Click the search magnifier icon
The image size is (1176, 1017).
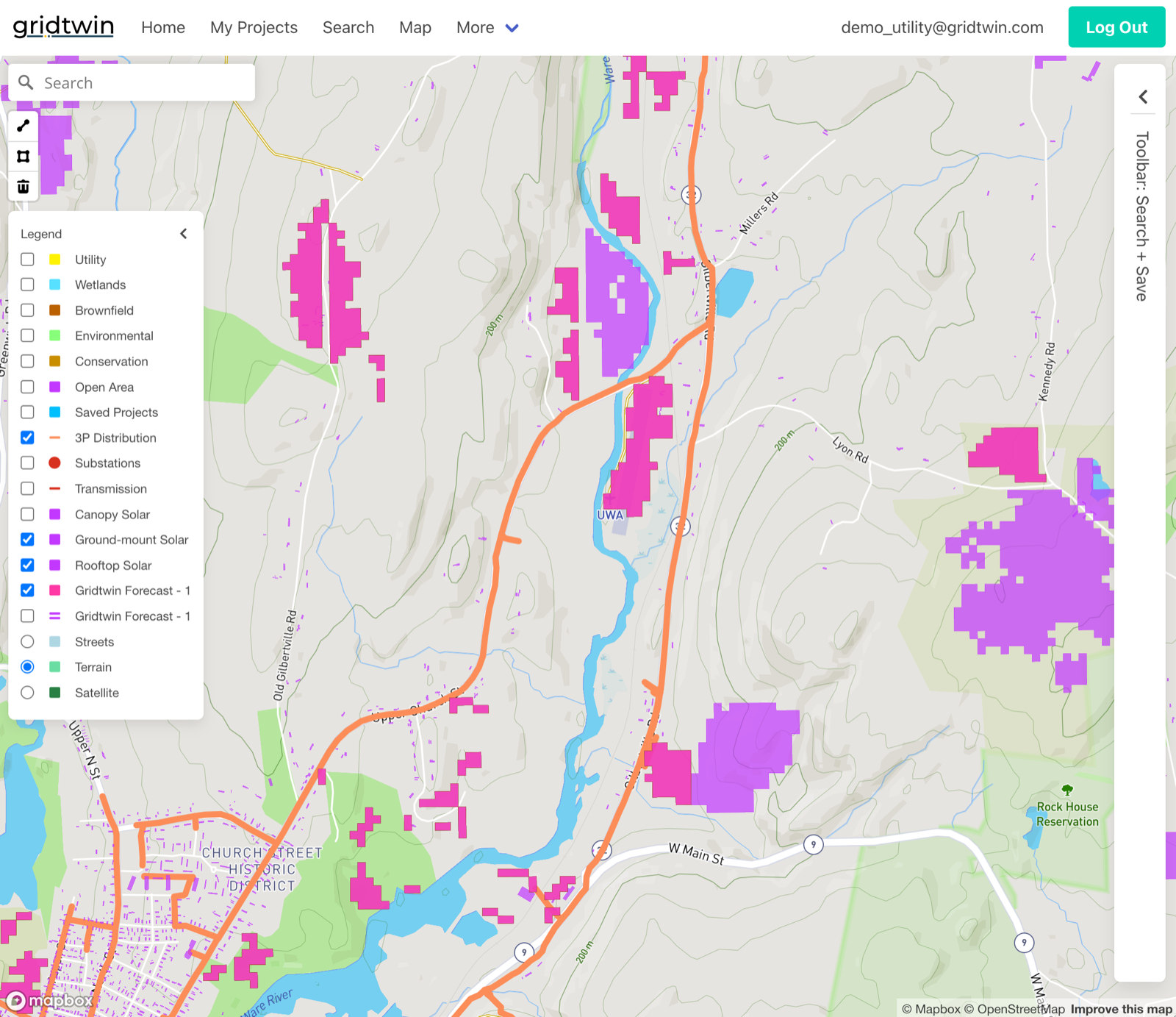pyautogui.click(x=26, y=82)
